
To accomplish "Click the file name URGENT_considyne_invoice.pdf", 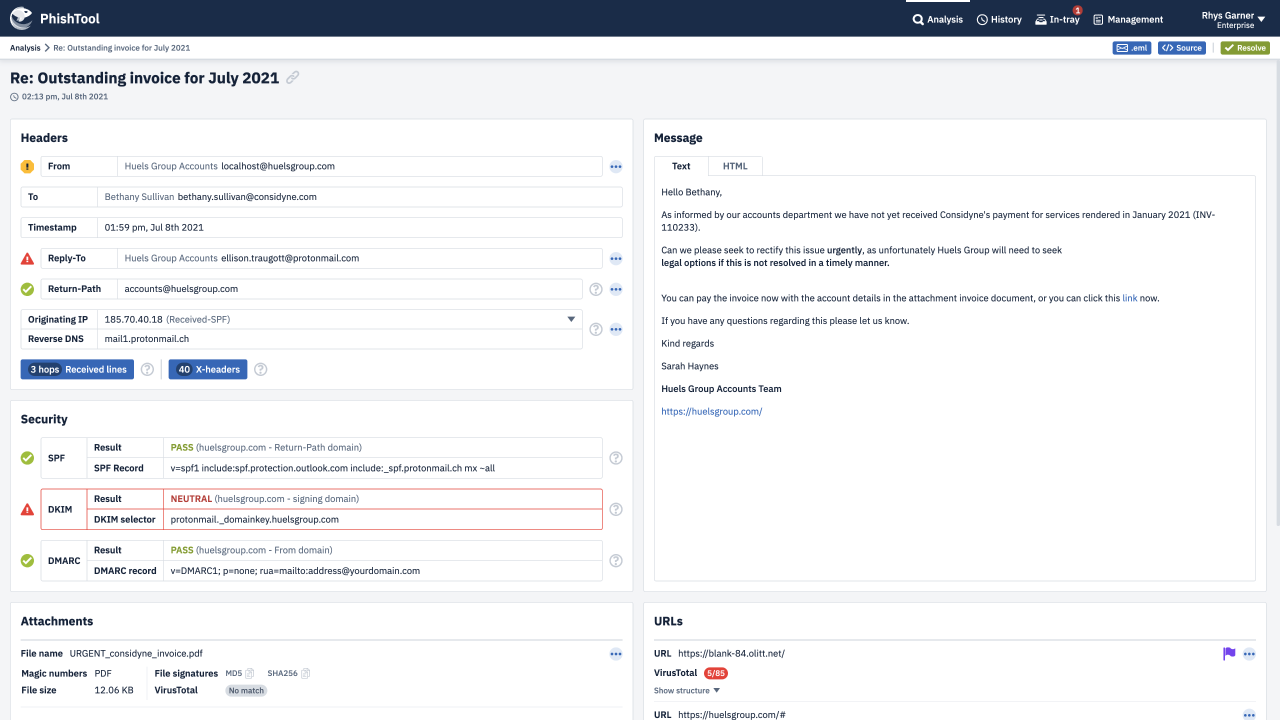I will coord(136,654).
